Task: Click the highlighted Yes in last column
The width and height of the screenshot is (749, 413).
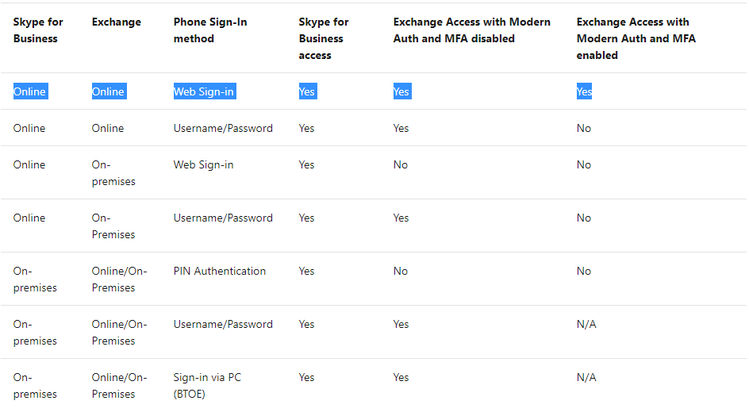Action: (584, 92)
